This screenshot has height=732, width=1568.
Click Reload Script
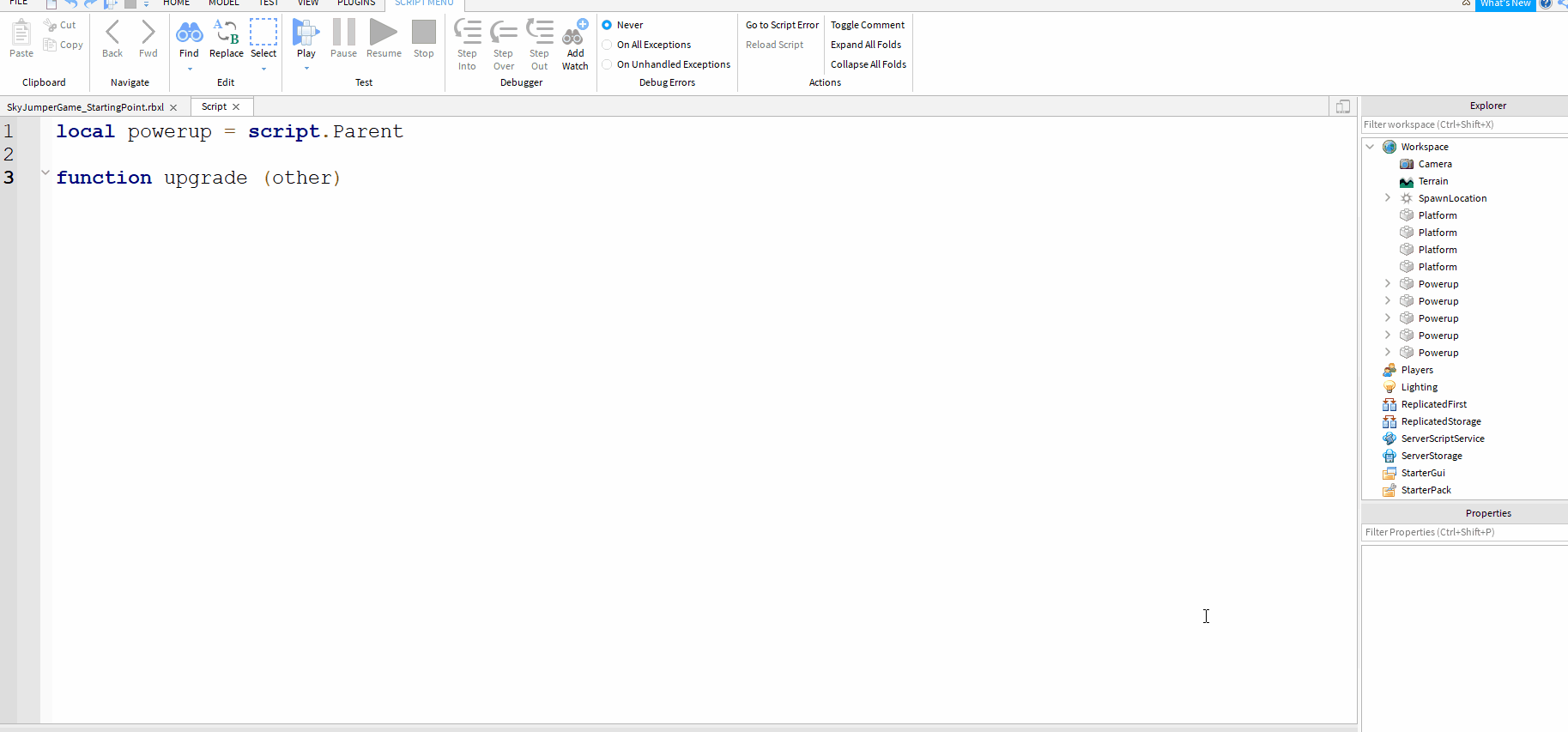774,45
